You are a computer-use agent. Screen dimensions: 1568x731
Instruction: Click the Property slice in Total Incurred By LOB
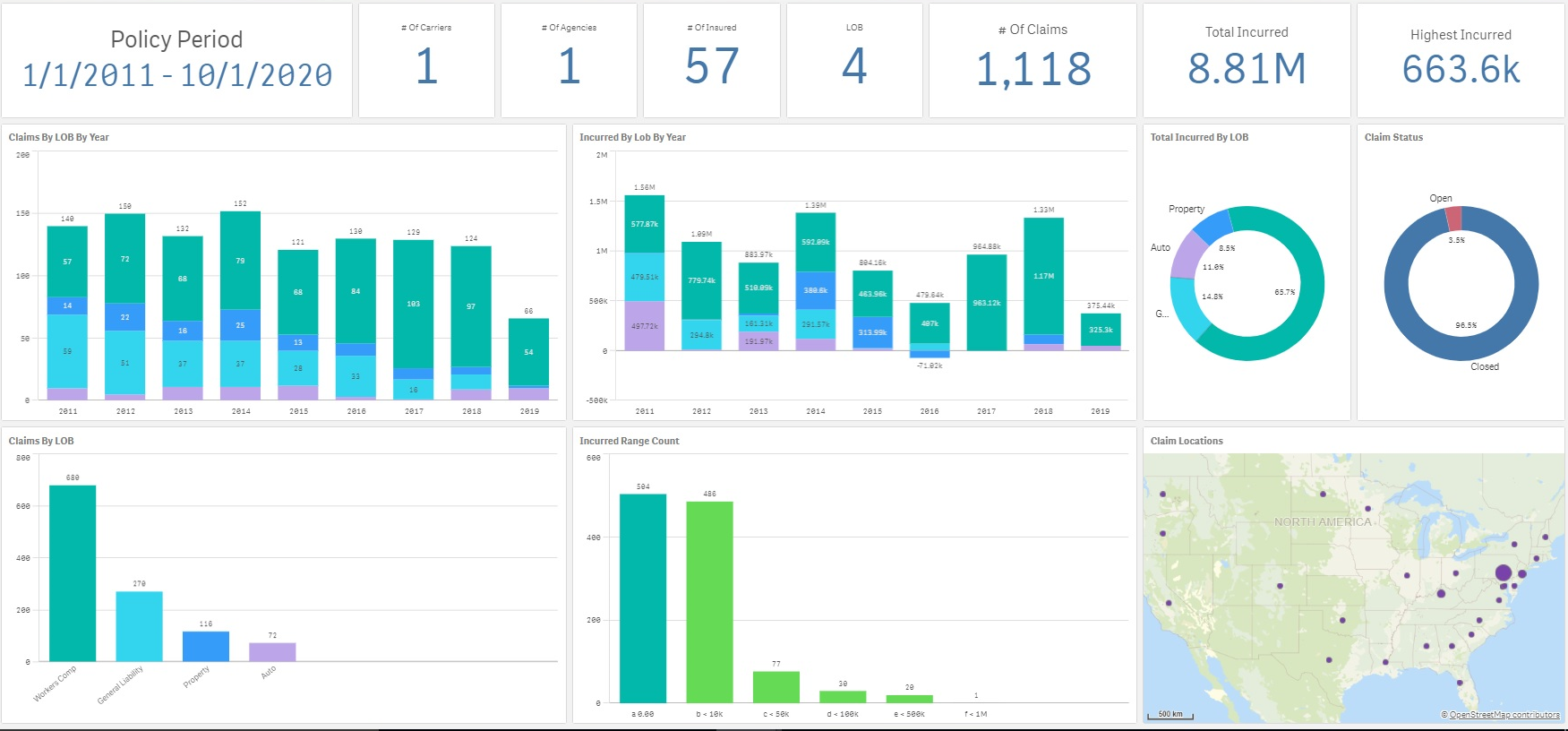(x=1214, y=228)
